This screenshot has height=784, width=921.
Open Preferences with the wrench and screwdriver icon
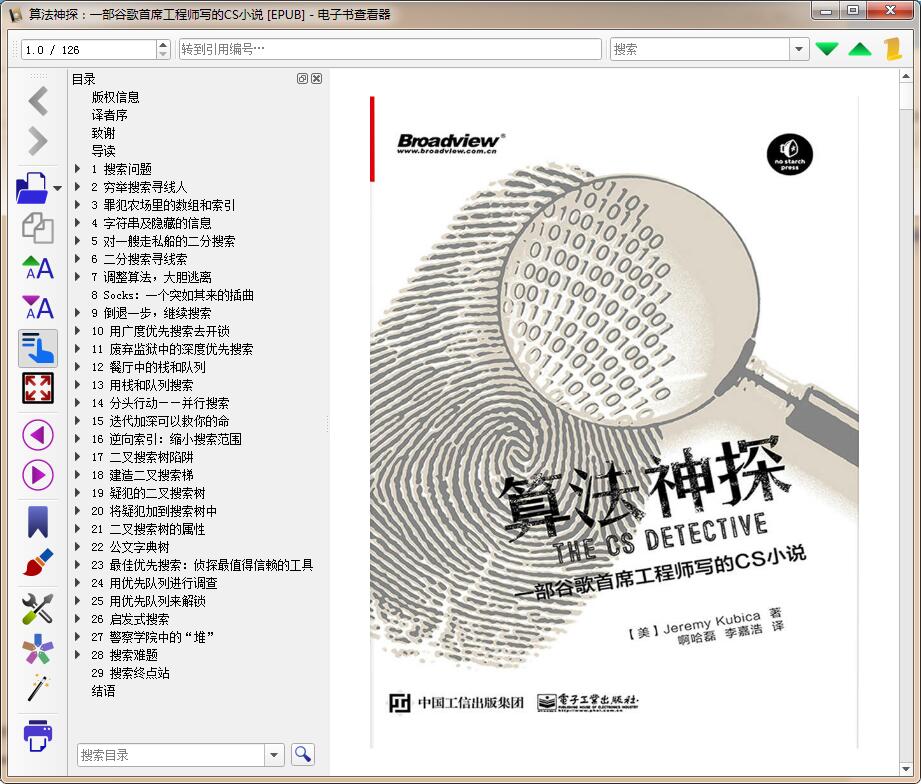(38, 608)
